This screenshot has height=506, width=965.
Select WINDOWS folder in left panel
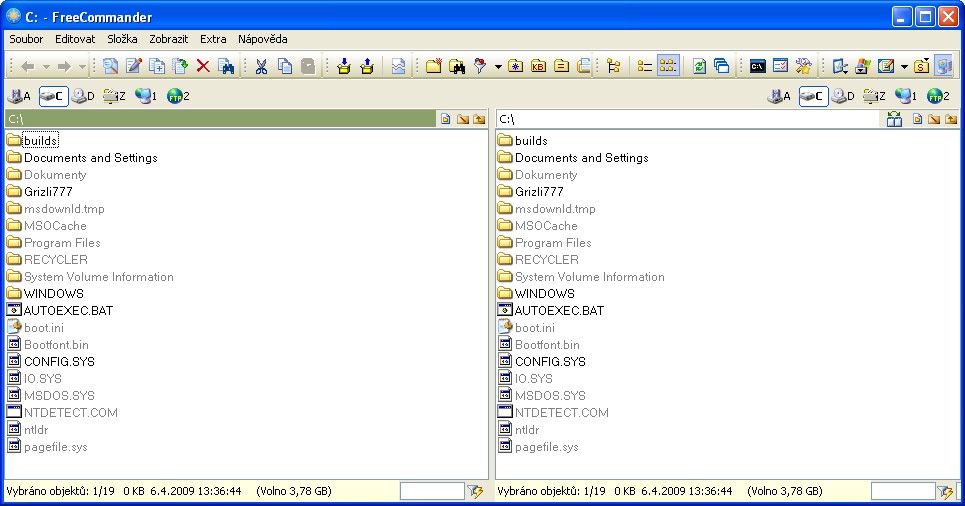point(53,294)
